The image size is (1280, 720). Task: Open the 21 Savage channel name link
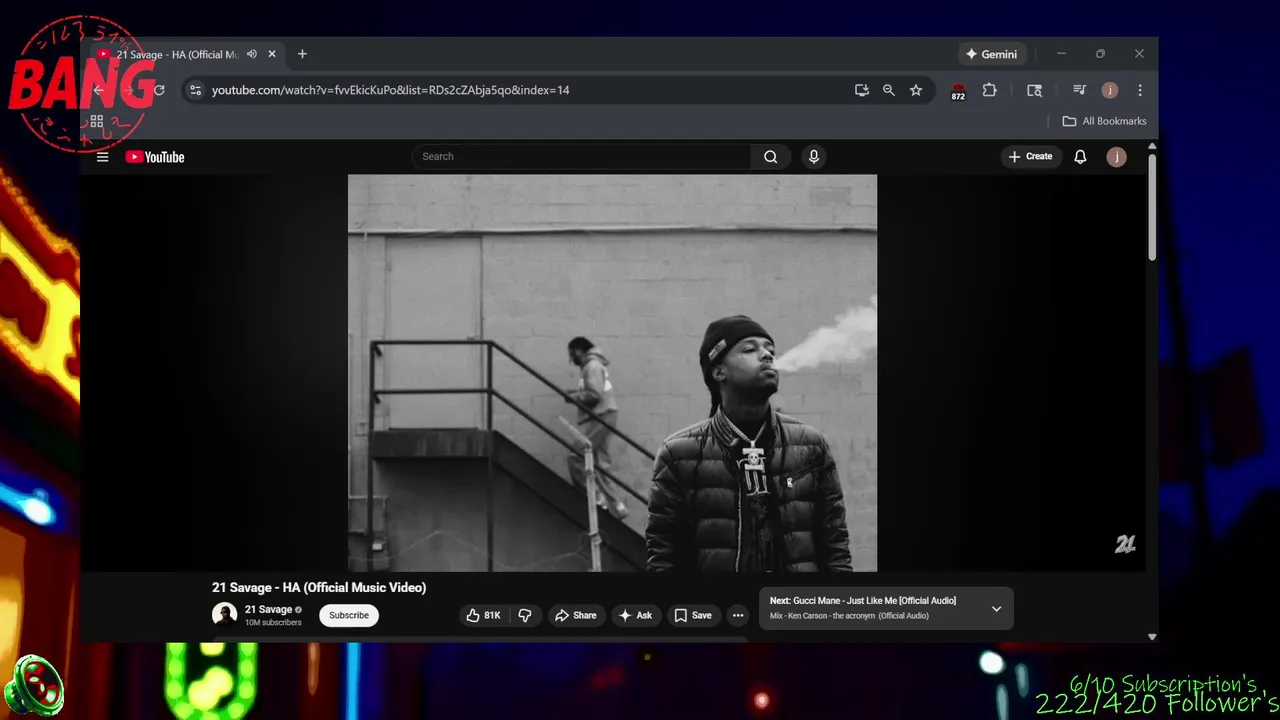268,610
